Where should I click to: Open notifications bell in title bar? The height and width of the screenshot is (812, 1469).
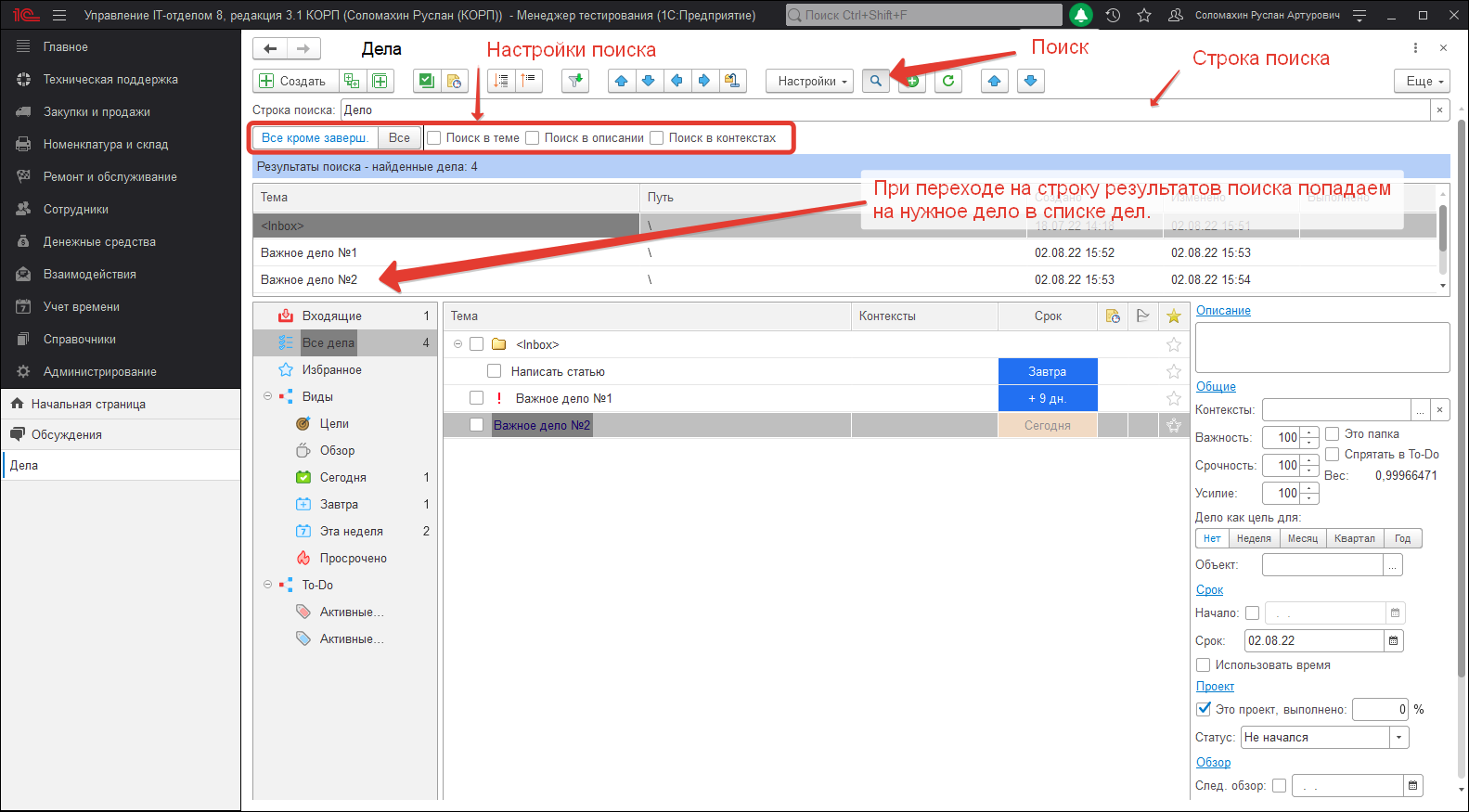(x=1080, y=15)
